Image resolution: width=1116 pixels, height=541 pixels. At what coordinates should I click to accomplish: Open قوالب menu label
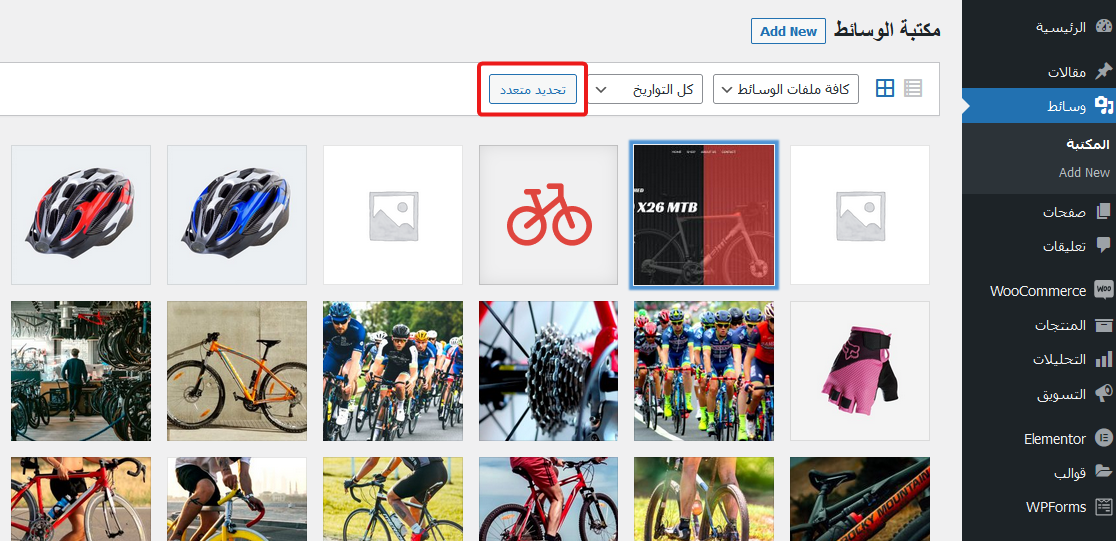pos(1070,473)
